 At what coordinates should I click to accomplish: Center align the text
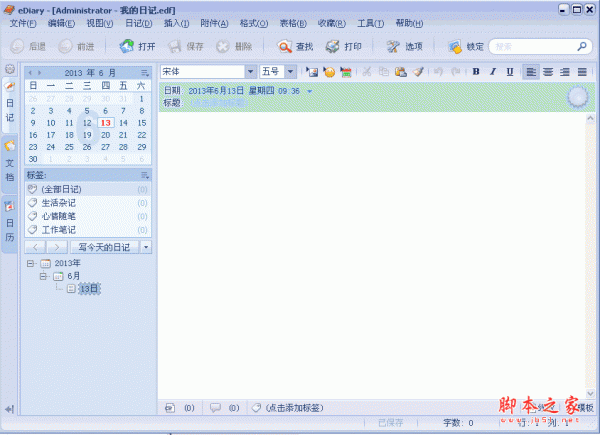pos(548,72)
